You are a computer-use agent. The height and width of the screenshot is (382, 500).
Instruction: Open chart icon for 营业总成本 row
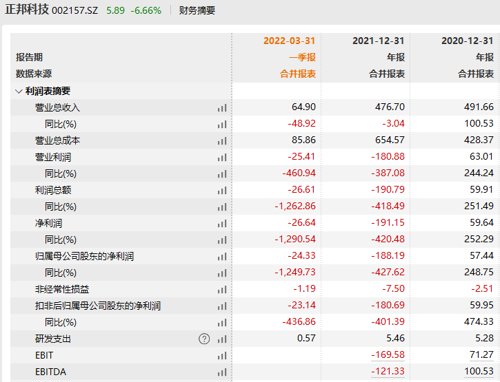[222, 141]
